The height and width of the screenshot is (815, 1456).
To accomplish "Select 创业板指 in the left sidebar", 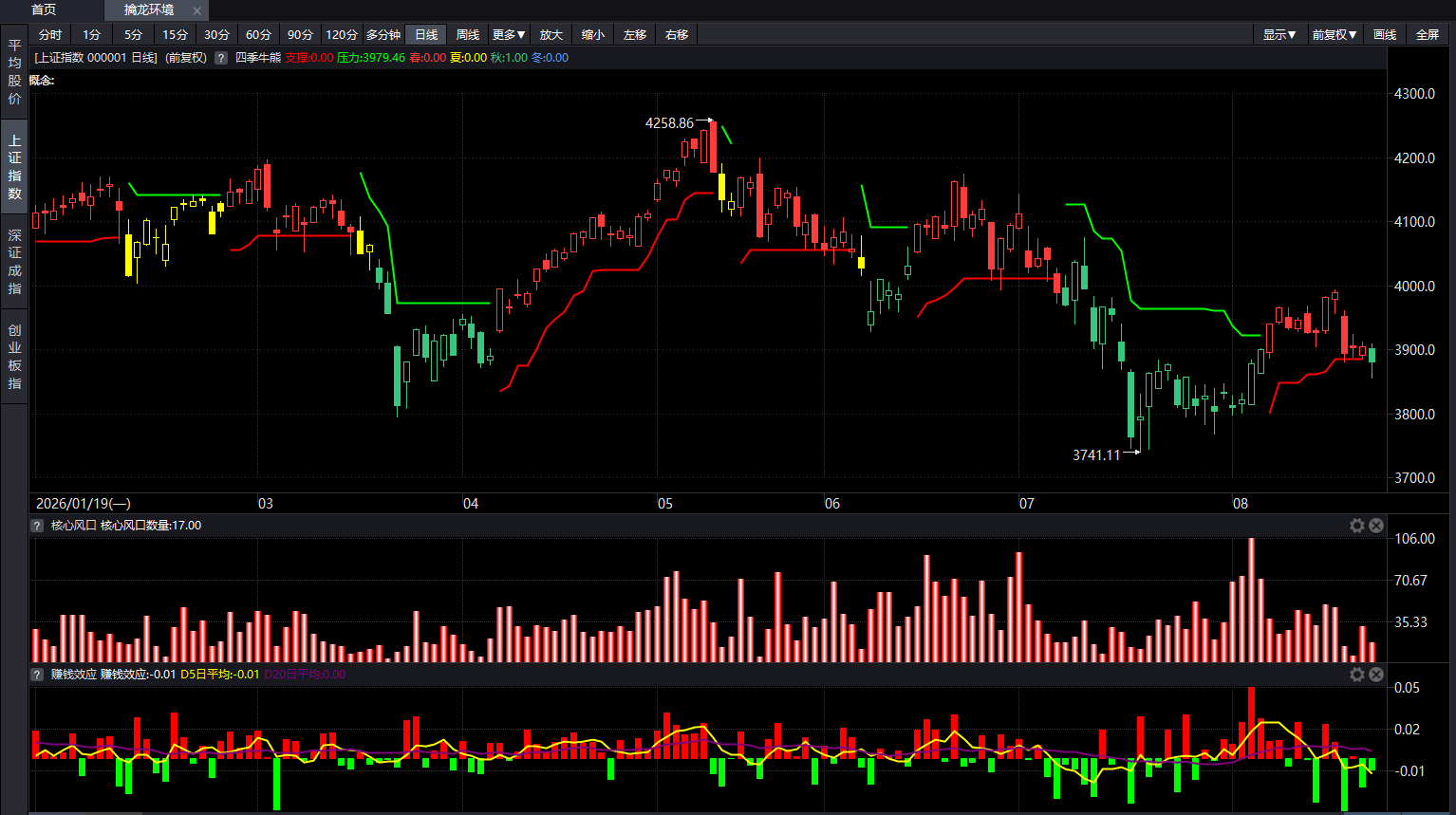I will tap(14, 357).
